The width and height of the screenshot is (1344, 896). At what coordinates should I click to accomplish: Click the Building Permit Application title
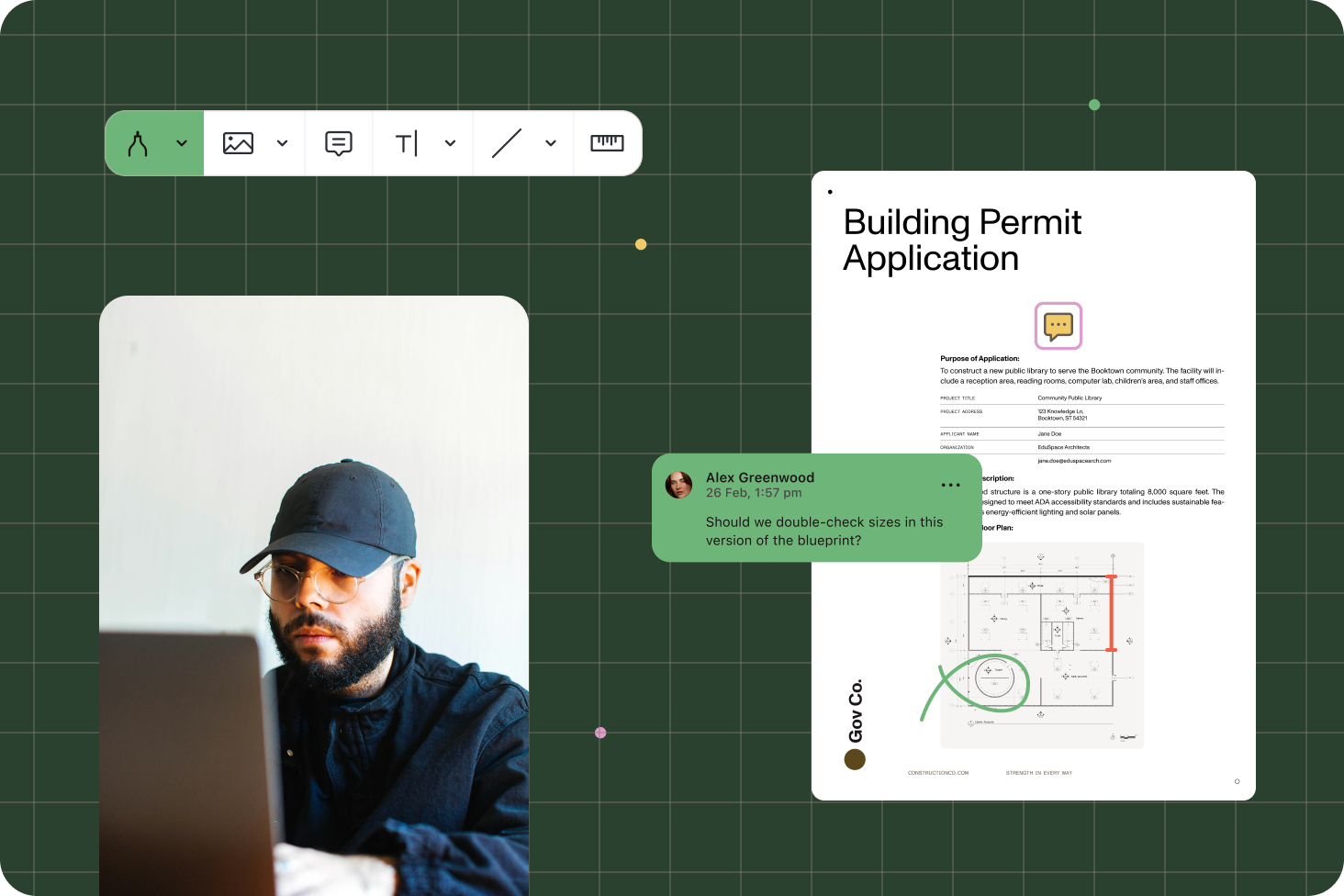coord(961,241)
